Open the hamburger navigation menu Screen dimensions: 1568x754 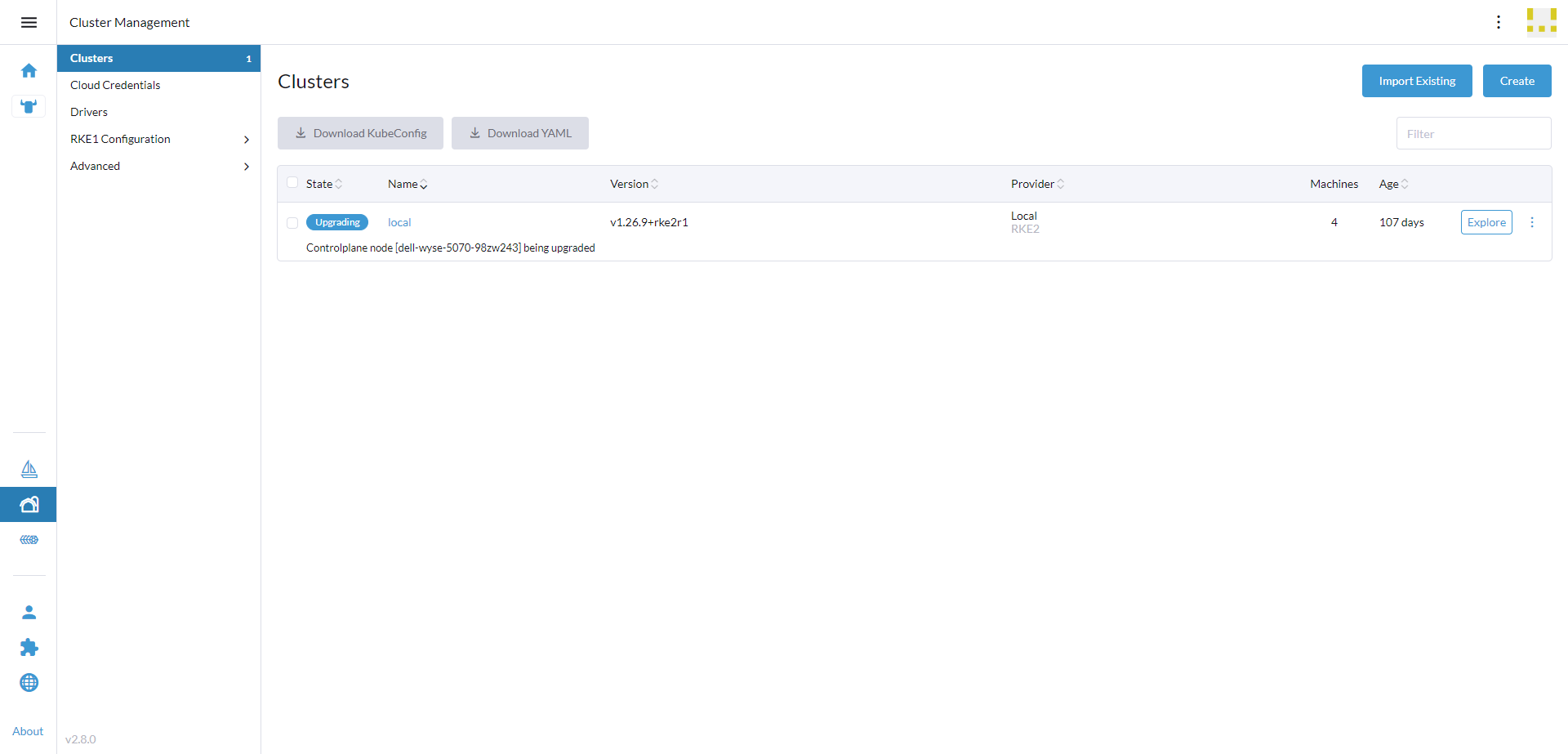(x=29, y=22)
